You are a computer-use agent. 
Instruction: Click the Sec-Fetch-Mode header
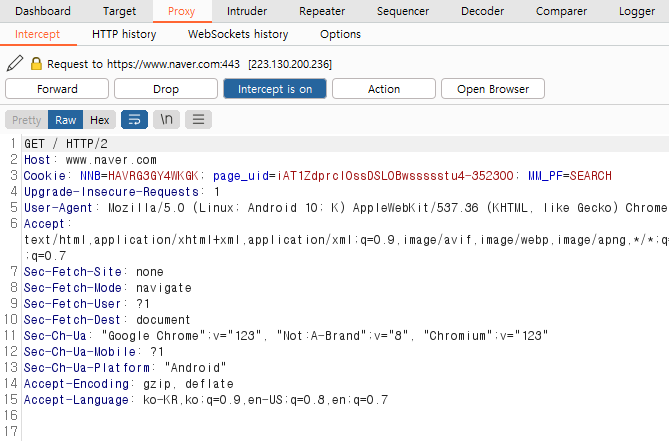(x=73, y=288)
